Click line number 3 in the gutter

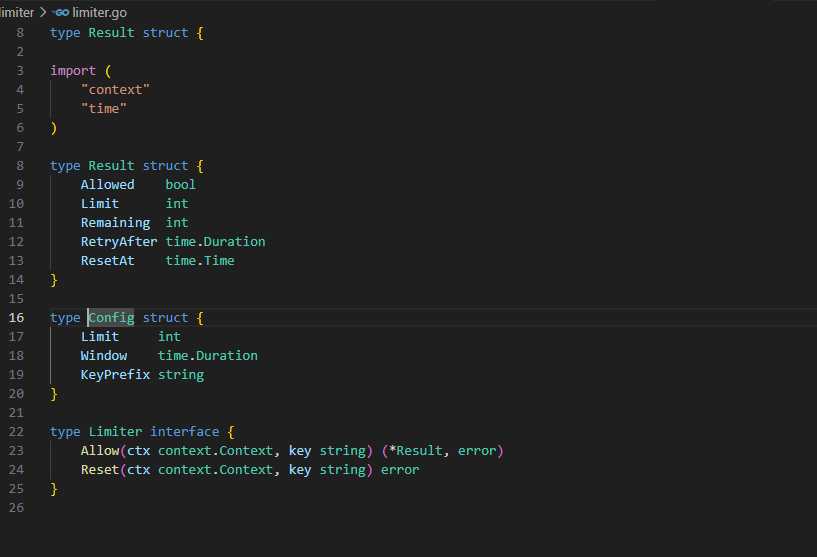20,71
